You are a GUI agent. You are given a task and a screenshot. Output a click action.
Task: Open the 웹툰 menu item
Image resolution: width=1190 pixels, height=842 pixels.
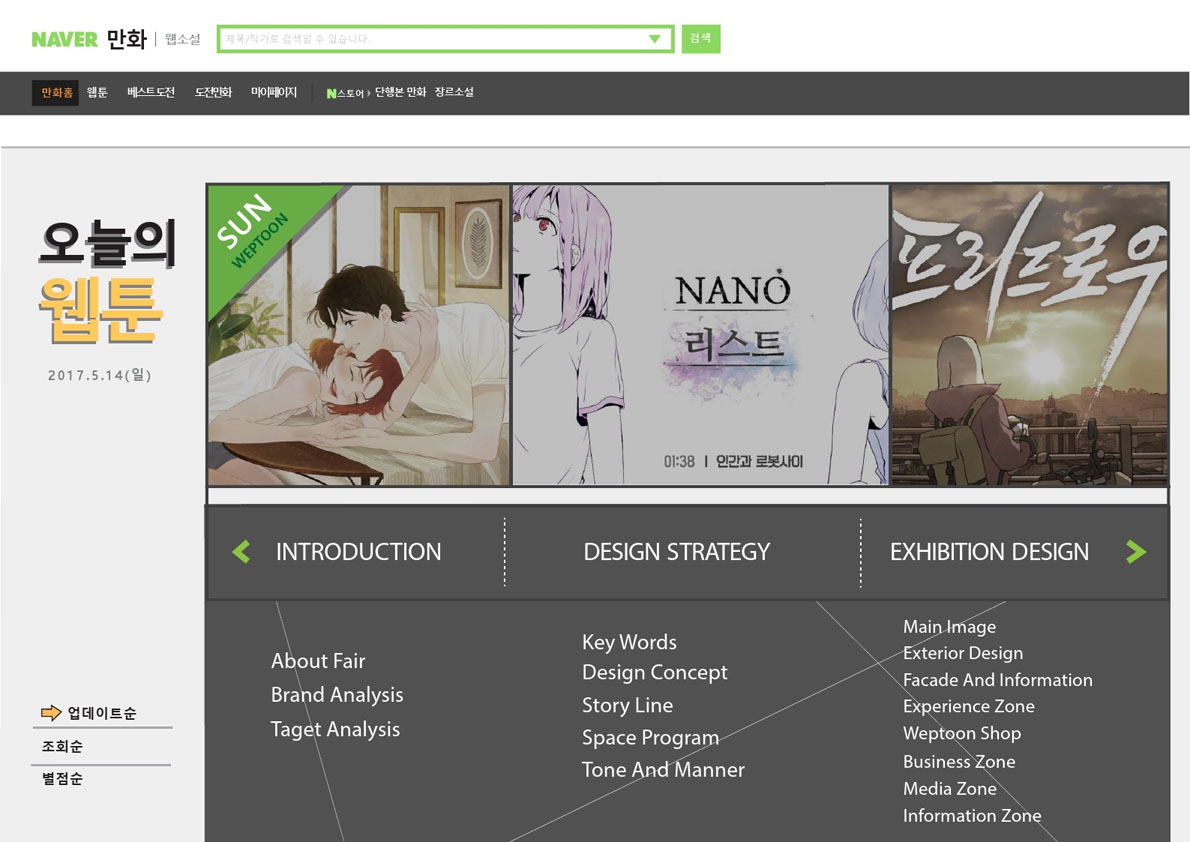[x=97, y=93]
